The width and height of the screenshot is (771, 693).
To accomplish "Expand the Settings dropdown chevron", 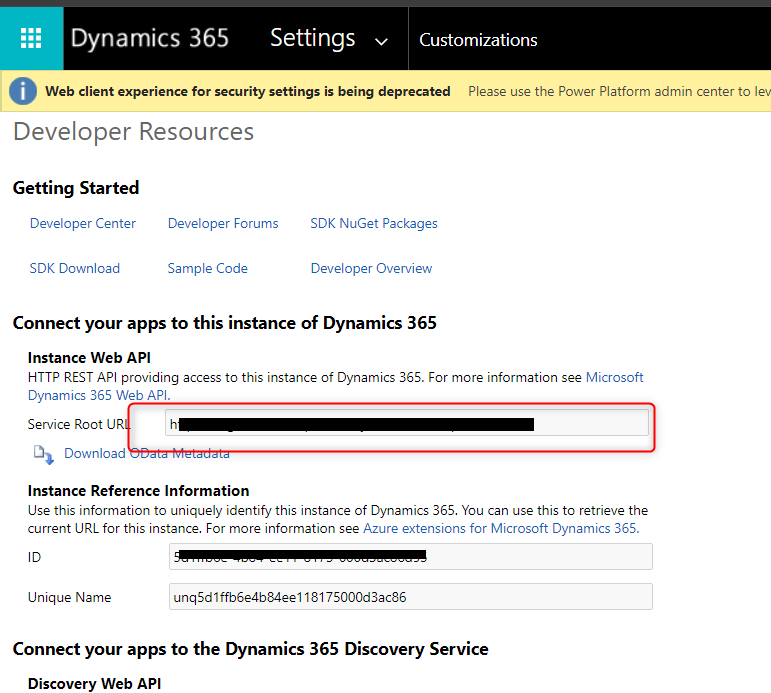I will [380, 42].
